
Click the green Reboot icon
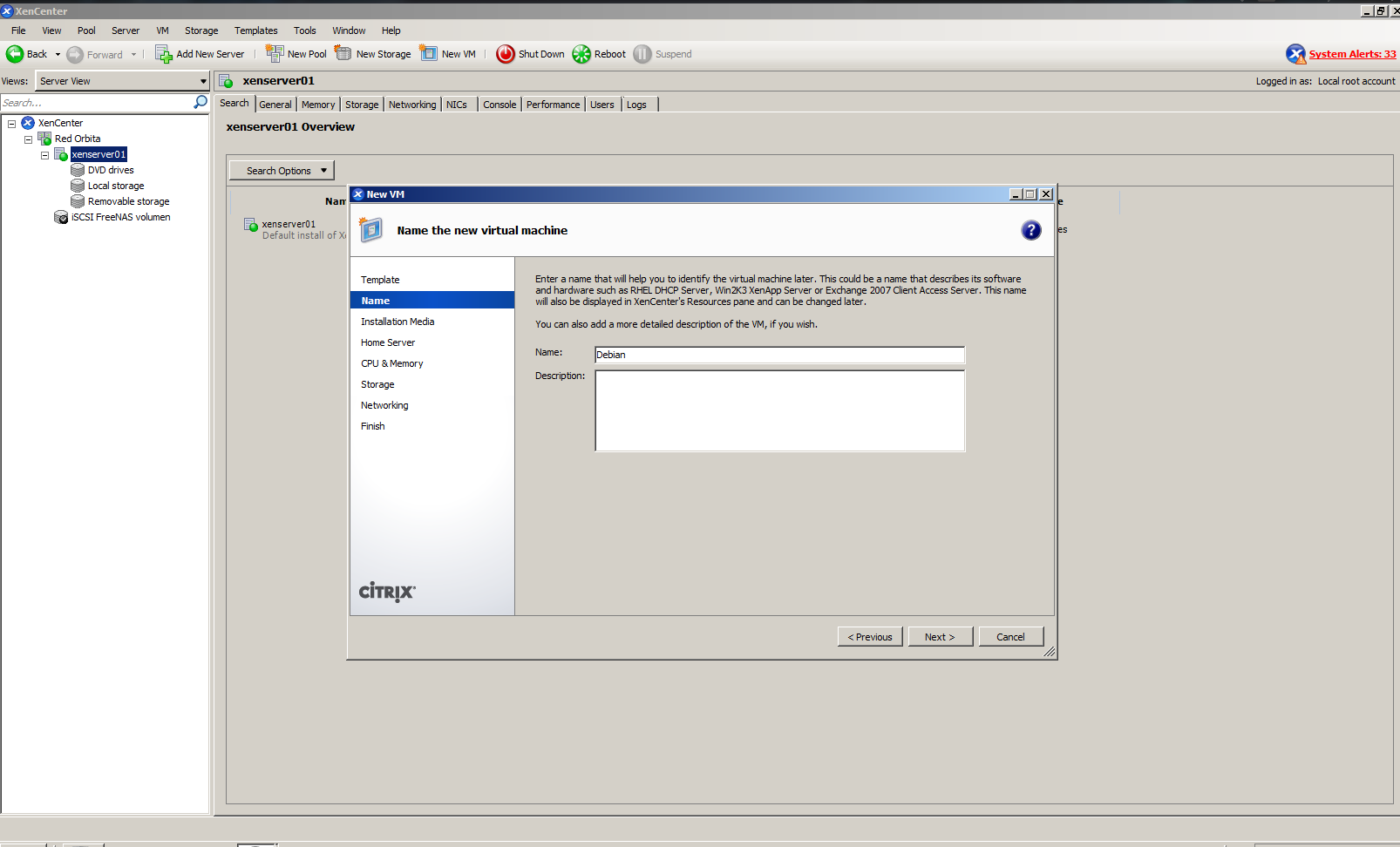click(581, 54)
